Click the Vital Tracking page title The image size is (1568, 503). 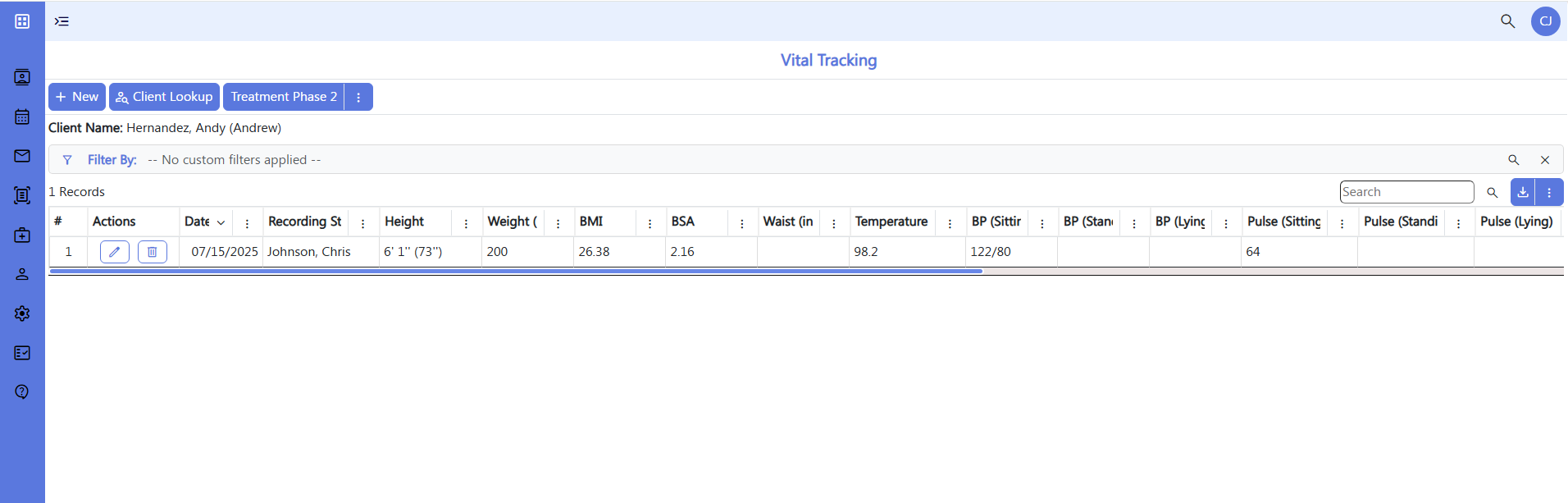pyautogui.click(x=829, y=61)
